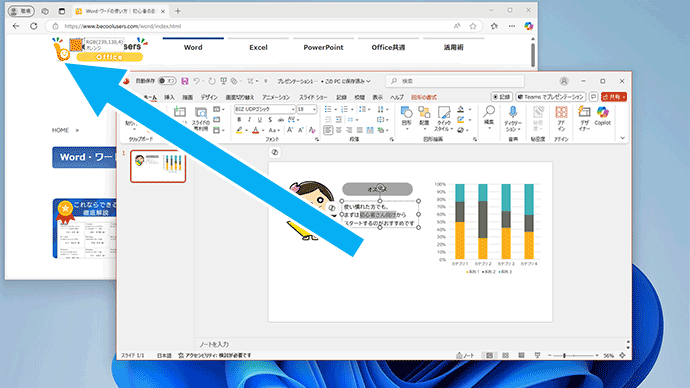Justify text in the paragraph group
The image size is (690, 388).
tap(360, 130)
